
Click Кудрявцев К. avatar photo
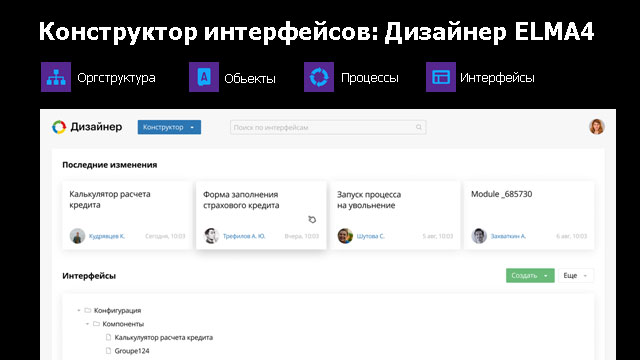(x=77, y=236)
